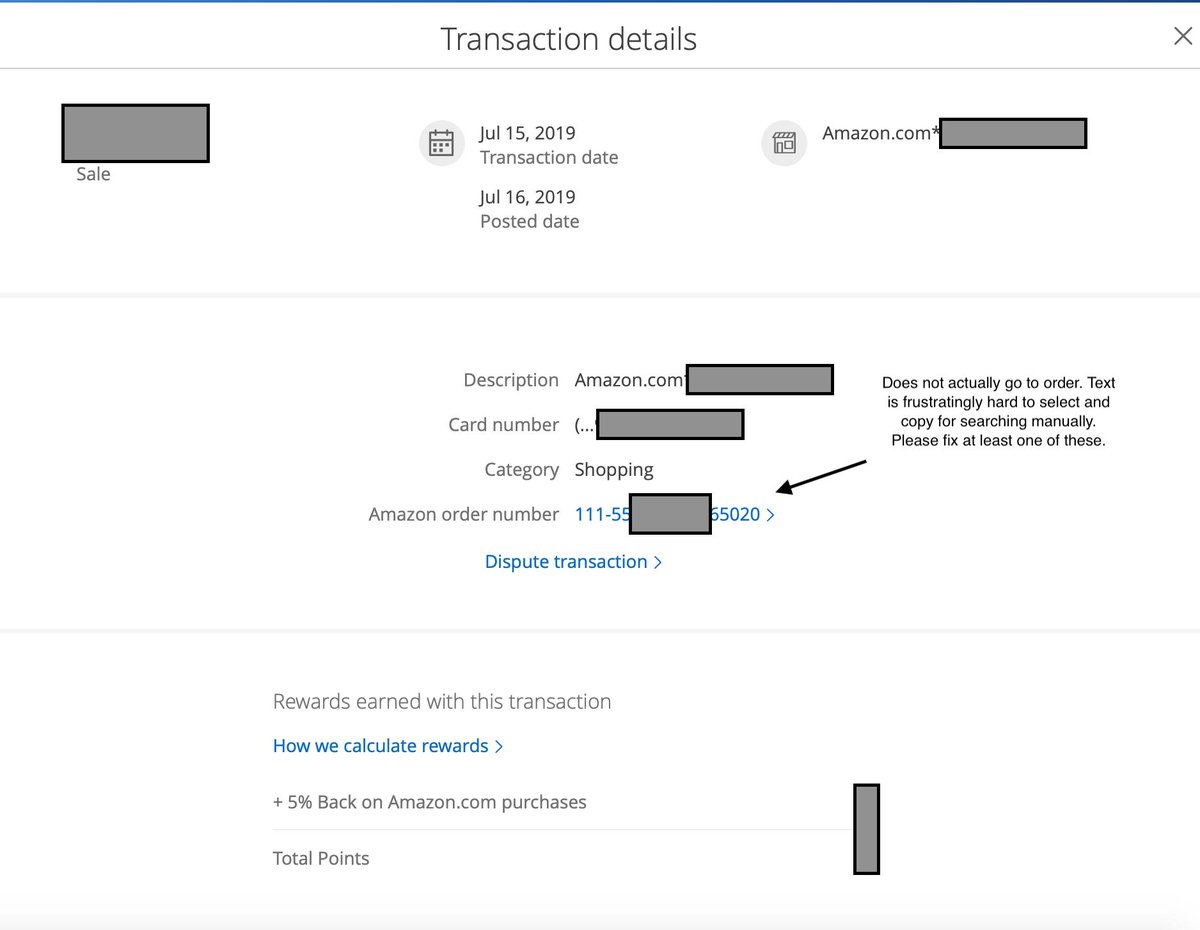Click the Jul 15, 2019 transaction date
The height and width of the screenshot is (930, 1200).
(x=527, y=133)
